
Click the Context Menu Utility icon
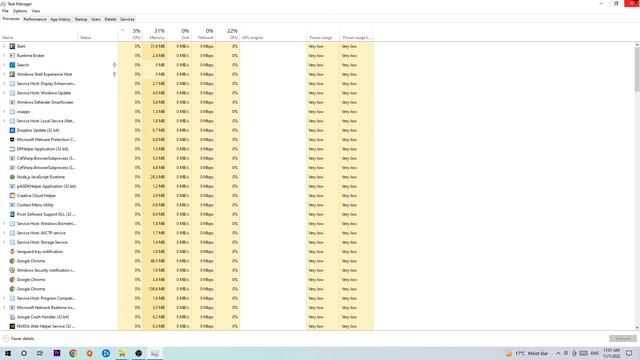12,205
